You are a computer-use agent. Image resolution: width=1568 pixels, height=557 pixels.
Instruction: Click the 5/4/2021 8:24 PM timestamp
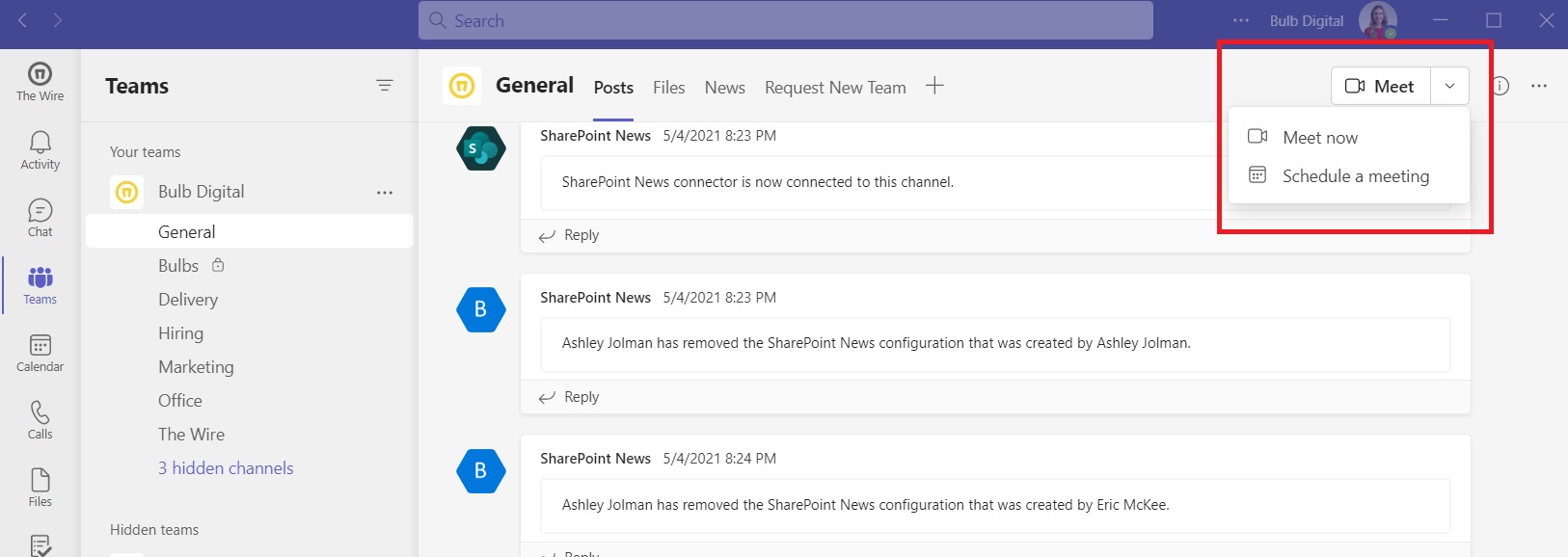tap(719, 459)
